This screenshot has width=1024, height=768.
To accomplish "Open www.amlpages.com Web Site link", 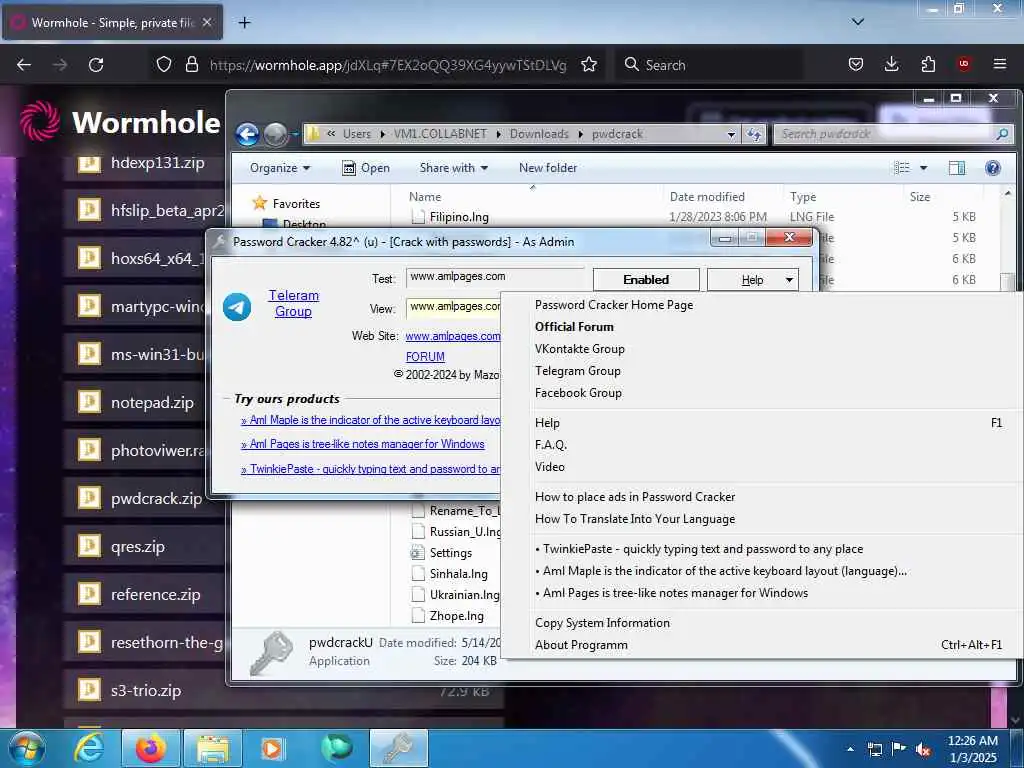I will 453,336.
